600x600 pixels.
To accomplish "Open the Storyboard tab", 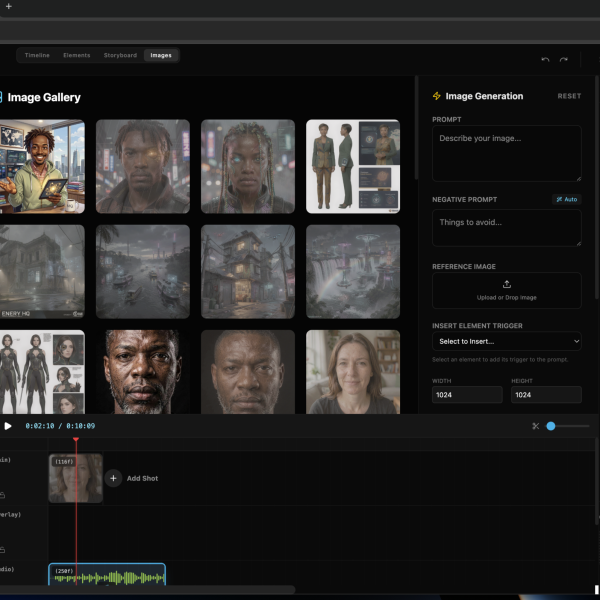I will coord(120,55).
